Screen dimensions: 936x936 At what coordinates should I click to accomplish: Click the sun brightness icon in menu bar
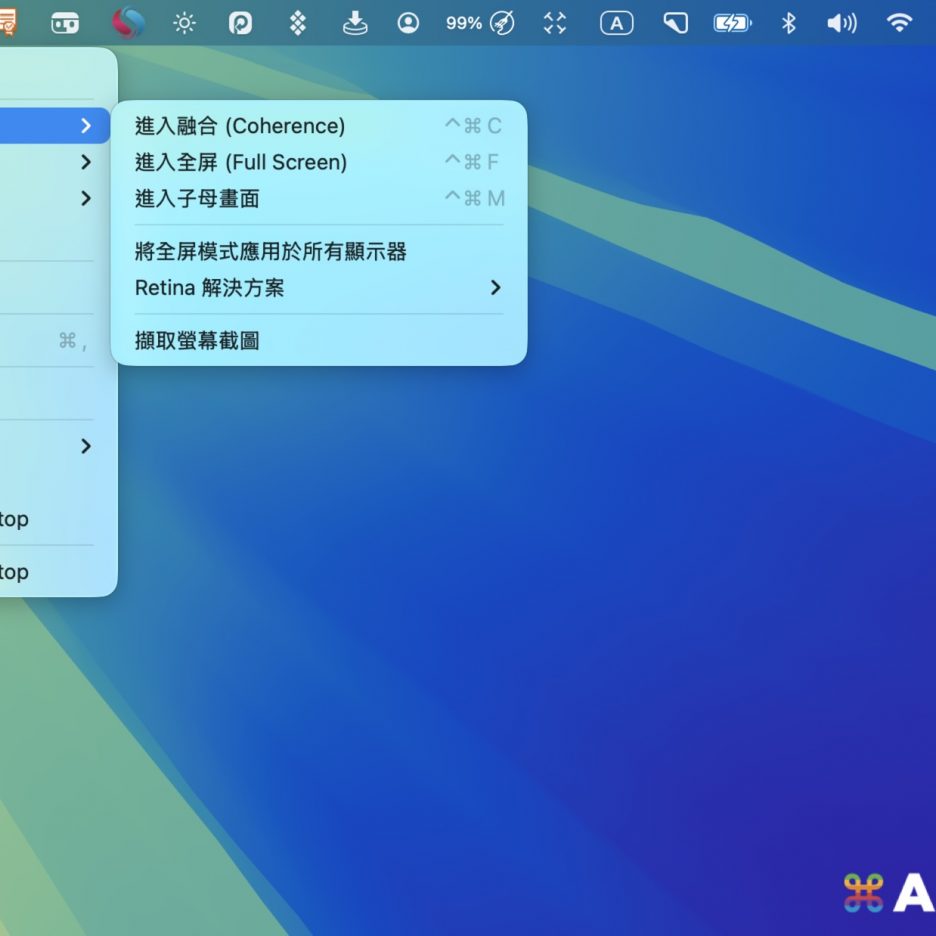coord(185,23)
